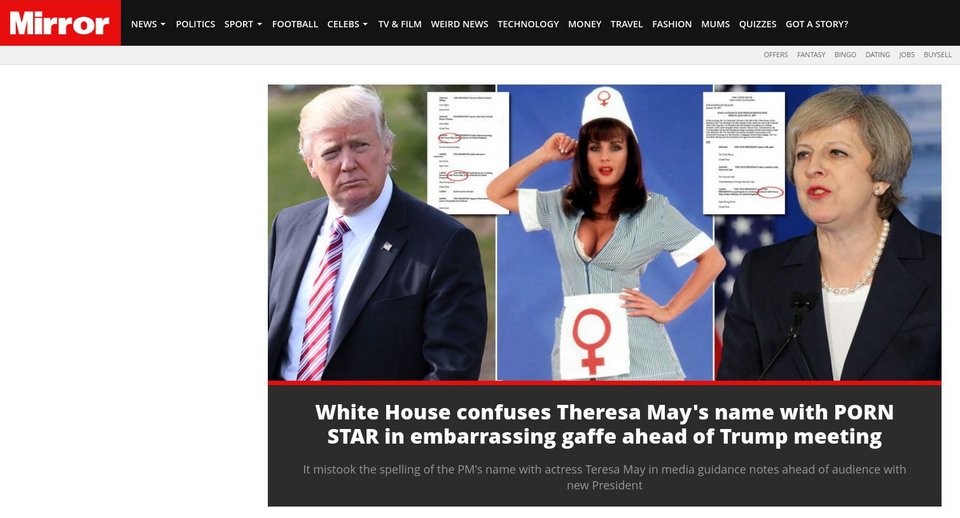Click the Got a Story? link

[x=817, y=24]
